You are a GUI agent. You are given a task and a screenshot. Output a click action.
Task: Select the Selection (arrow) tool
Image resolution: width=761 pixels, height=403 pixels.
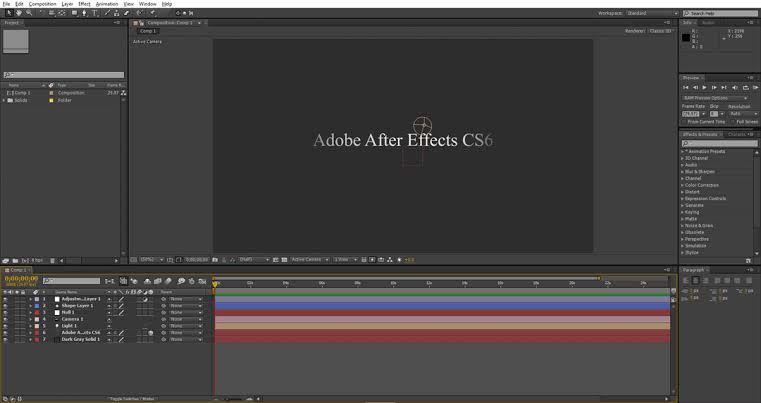[x=9, y=13]
